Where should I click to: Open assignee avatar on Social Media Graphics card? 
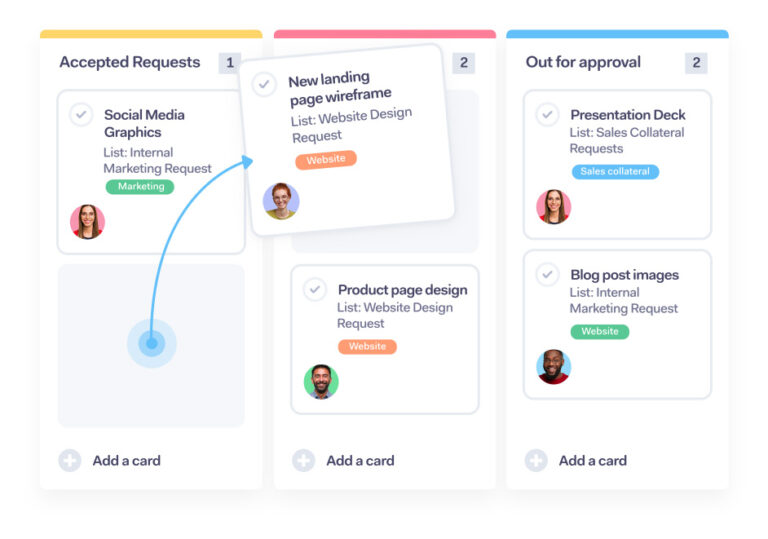click(x=87, y=221)
